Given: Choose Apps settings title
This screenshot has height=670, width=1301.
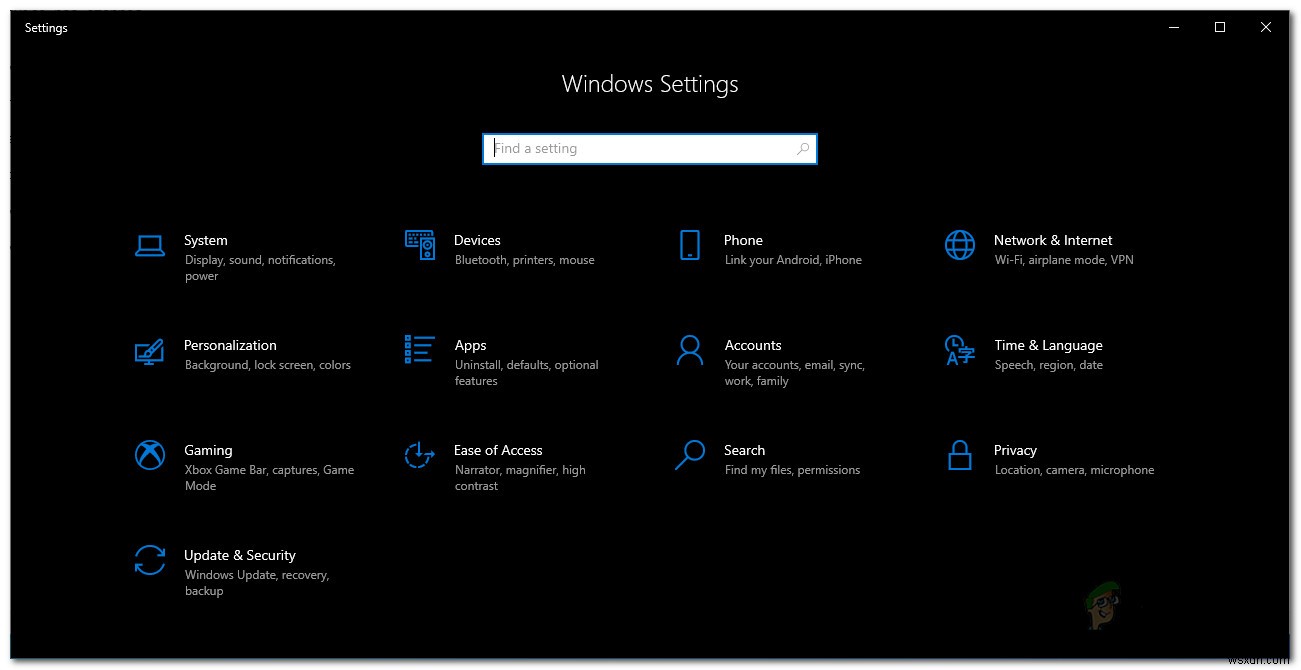Looking at the screenshot, I should click(x=470, y=346).
